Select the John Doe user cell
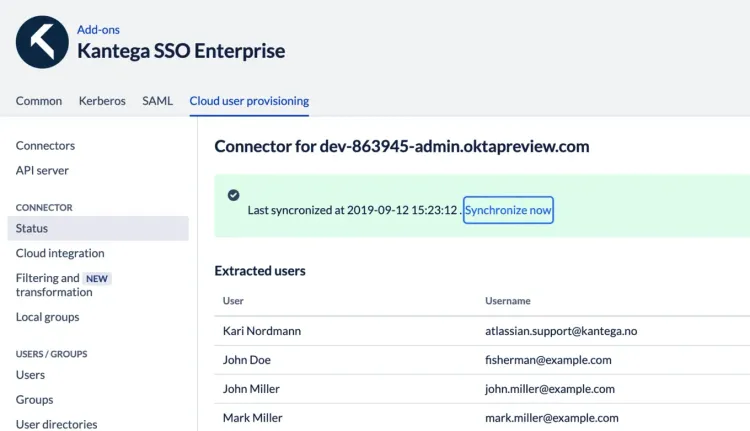This screenshot has width=750, height=431. 247,360
